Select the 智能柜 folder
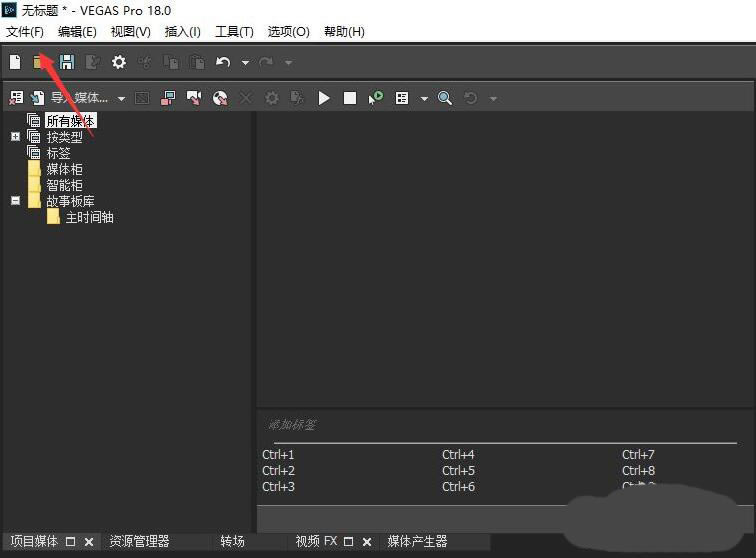756x558 pixels. 64,185
